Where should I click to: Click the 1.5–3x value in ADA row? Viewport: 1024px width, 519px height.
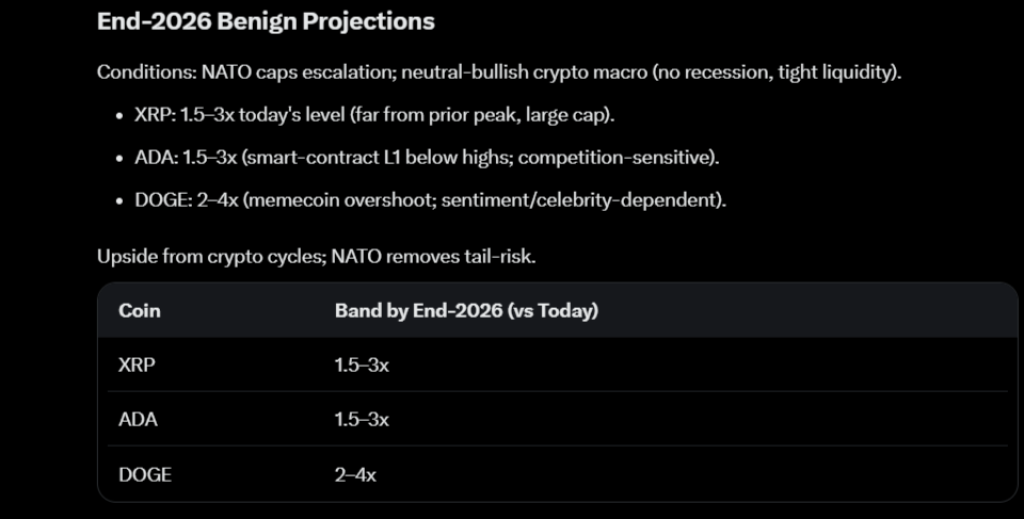point(362,419)
